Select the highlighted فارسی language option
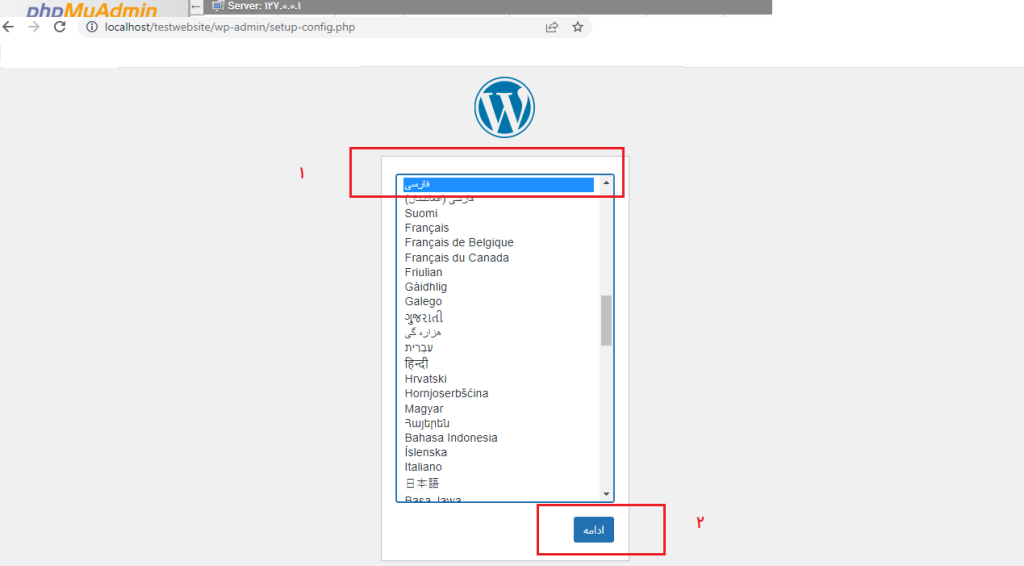 [498, 184]
